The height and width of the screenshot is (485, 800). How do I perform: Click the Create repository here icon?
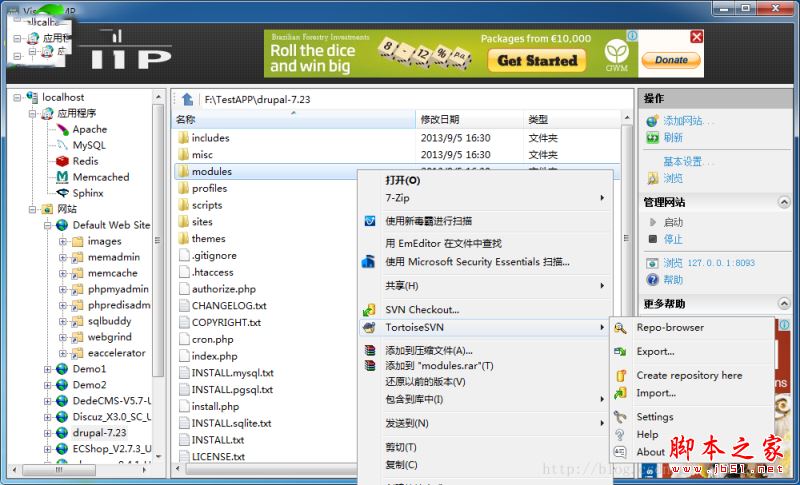tap(620, 375)
